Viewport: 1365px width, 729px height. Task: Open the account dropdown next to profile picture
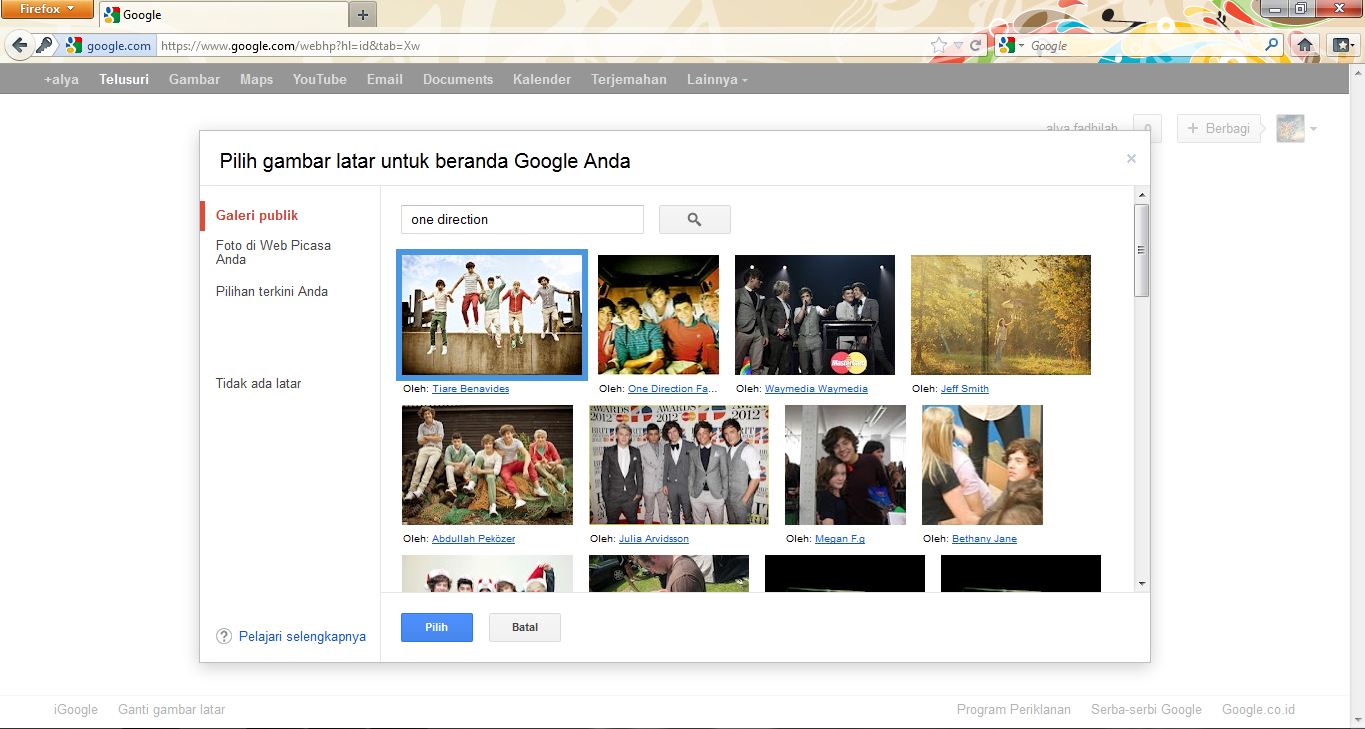(1314, 129)
